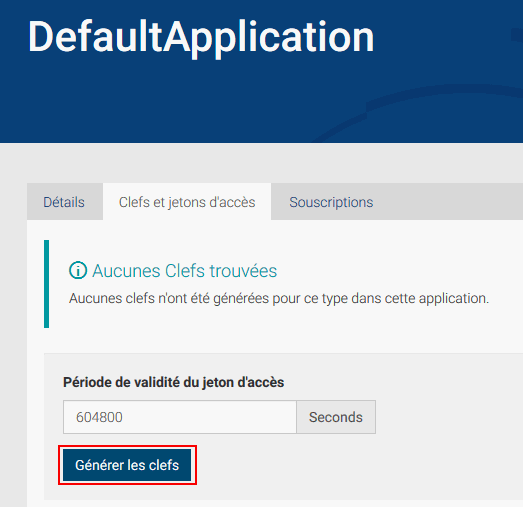Click empty alert area right of the heading
The width and height of the screenshot is (523, 507).
pos(400,271)
